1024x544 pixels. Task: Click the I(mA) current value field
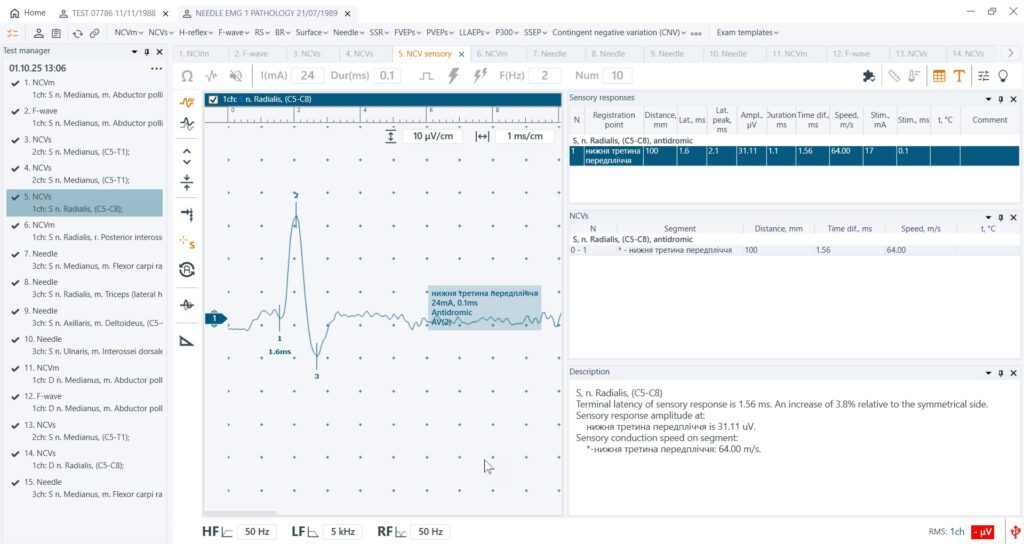pos(307,76)
